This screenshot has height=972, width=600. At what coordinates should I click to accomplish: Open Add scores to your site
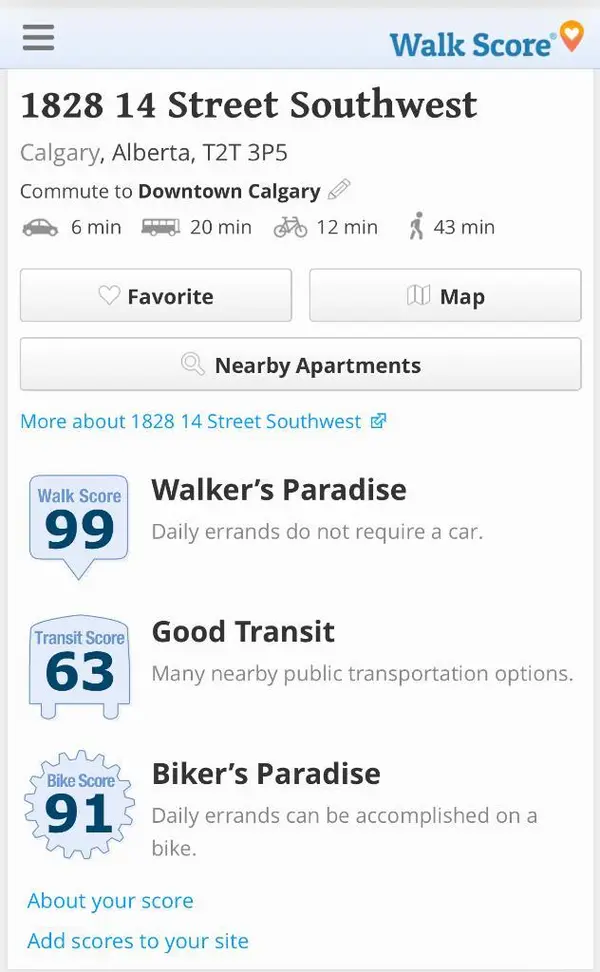pos(137,941)
